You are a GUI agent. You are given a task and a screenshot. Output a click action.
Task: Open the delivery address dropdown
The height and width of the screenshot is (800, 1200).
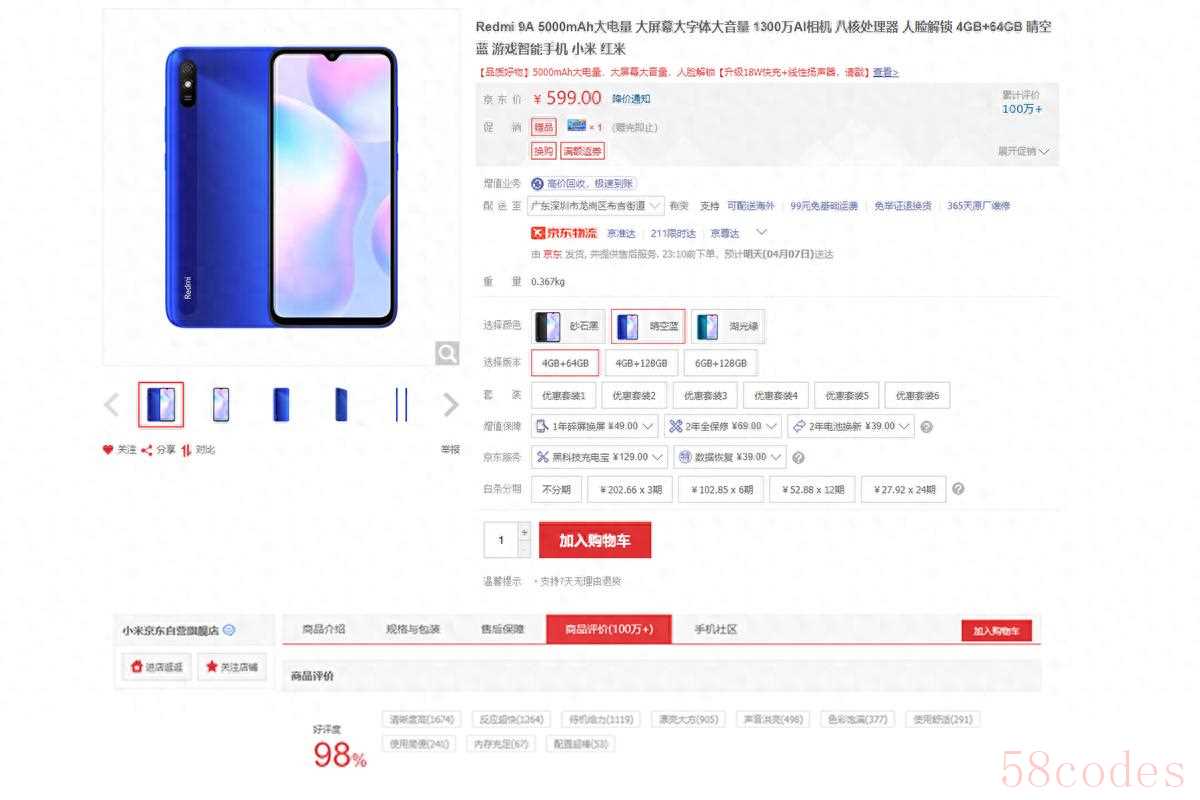click(x=596, y=205)
